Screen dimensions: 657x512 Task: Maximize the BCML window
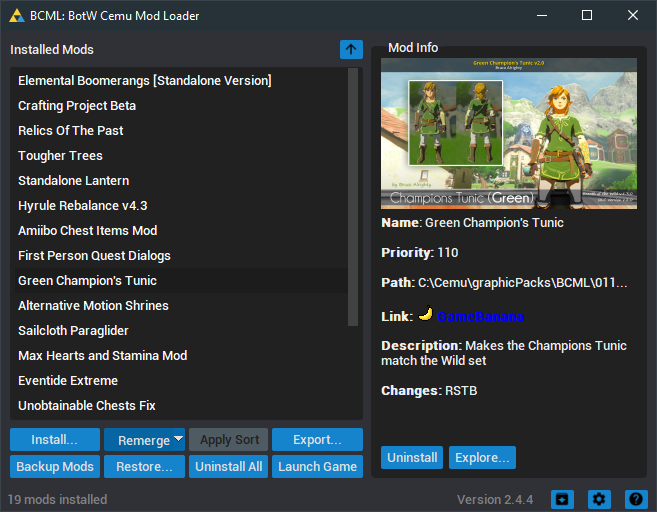[587, 16]
